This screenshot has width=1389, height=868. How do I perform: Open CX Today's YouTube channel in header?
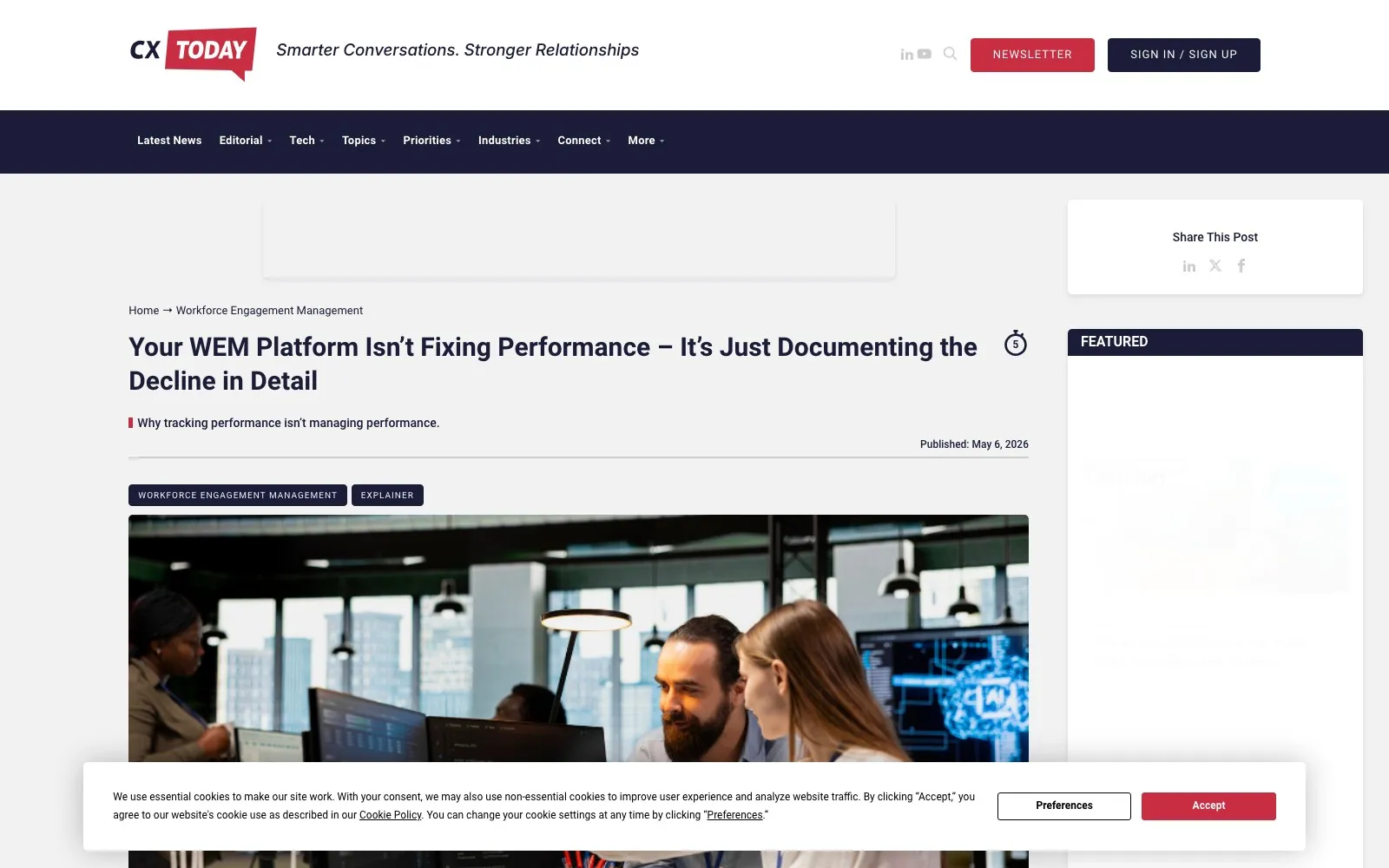(x=925, y=54)
